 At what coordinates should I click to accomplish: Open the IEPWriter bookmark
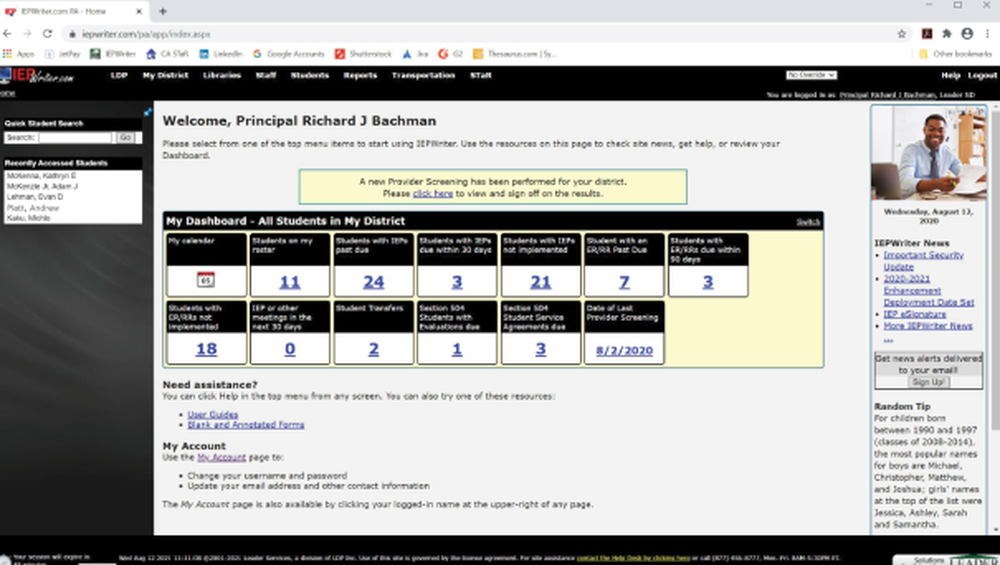pyautogui.click(x=113, y=54)
